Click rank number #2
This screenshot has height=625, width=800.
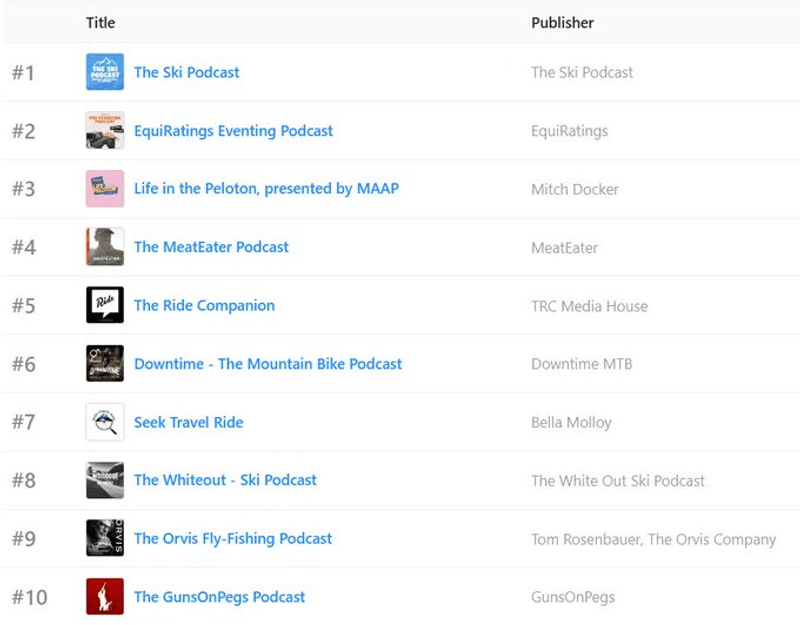coord(23,131)
